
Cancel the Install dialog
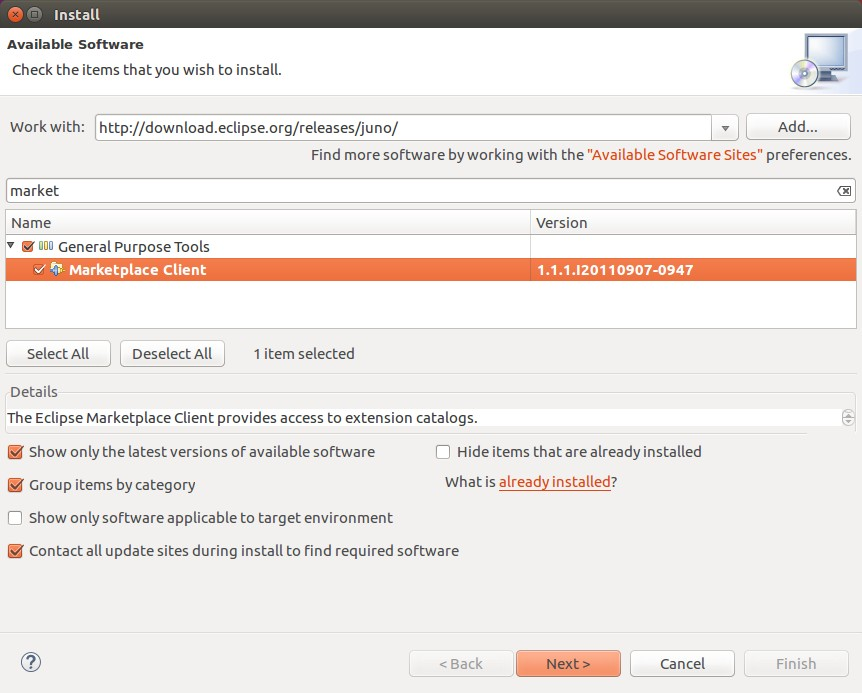pos(682,663)
